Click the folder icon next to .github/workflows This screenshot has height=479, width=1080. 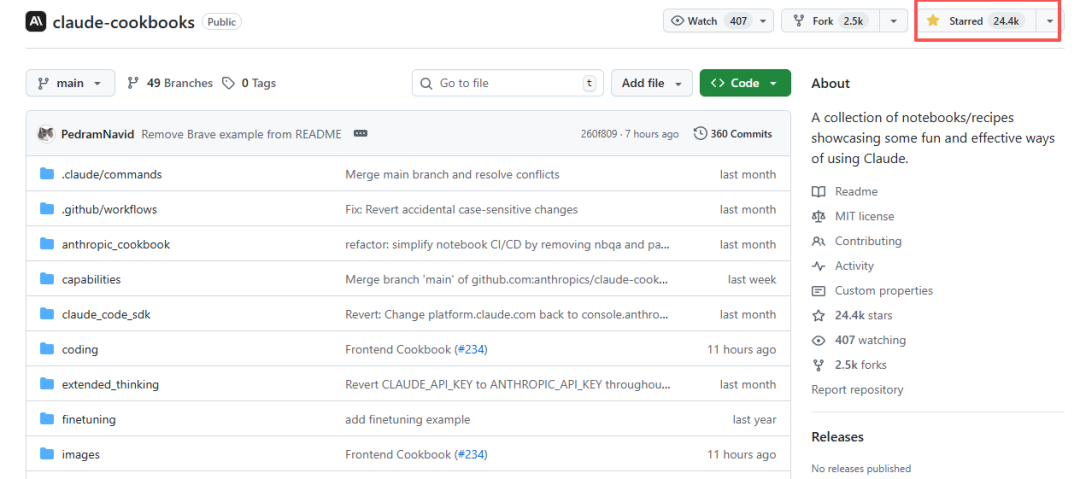(x=47, y=209)
